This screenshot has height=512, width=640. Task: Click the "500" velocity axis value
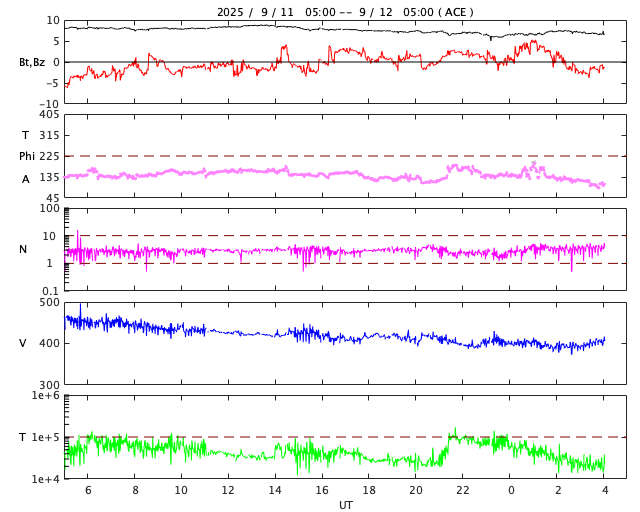click(49, 303)
